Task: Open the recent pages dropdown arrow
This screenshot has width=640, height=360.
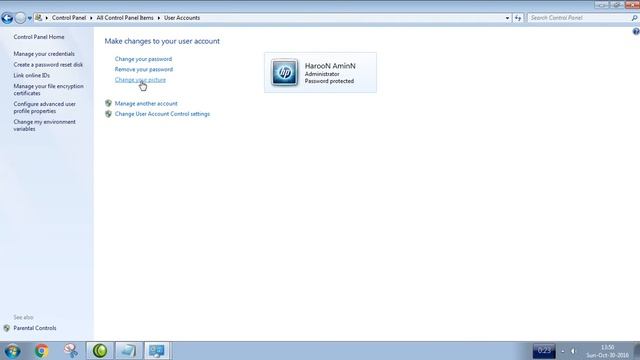Action: pos(29,18)
